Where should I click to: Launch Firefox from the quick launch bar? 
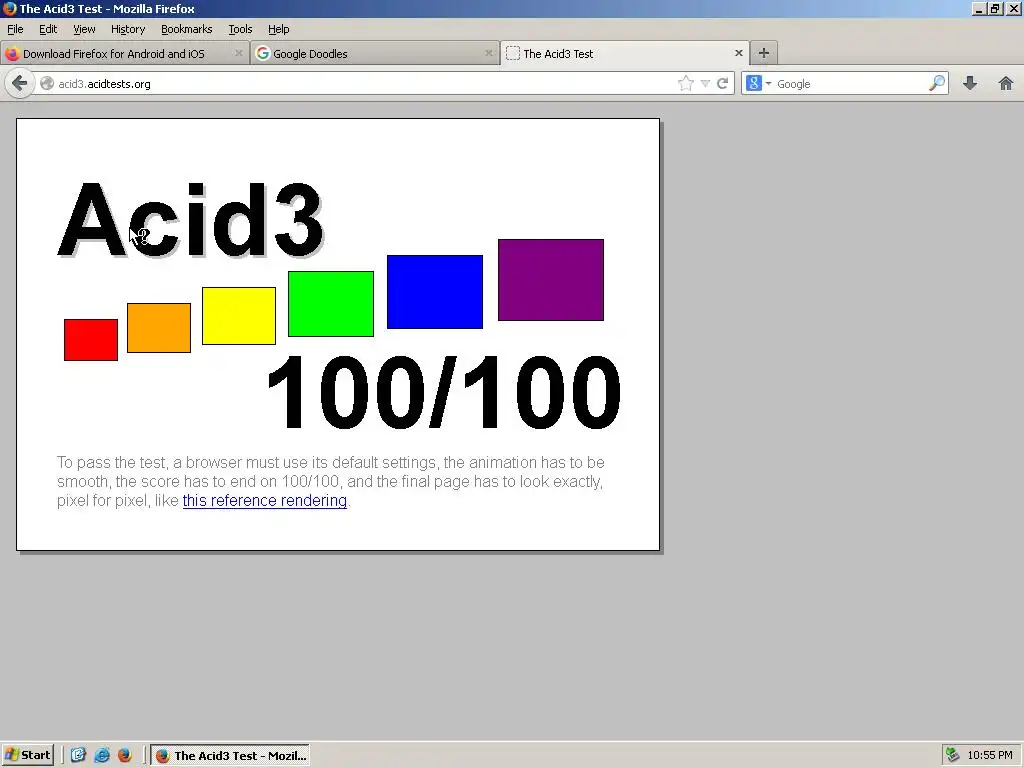[x=125, y=755]
